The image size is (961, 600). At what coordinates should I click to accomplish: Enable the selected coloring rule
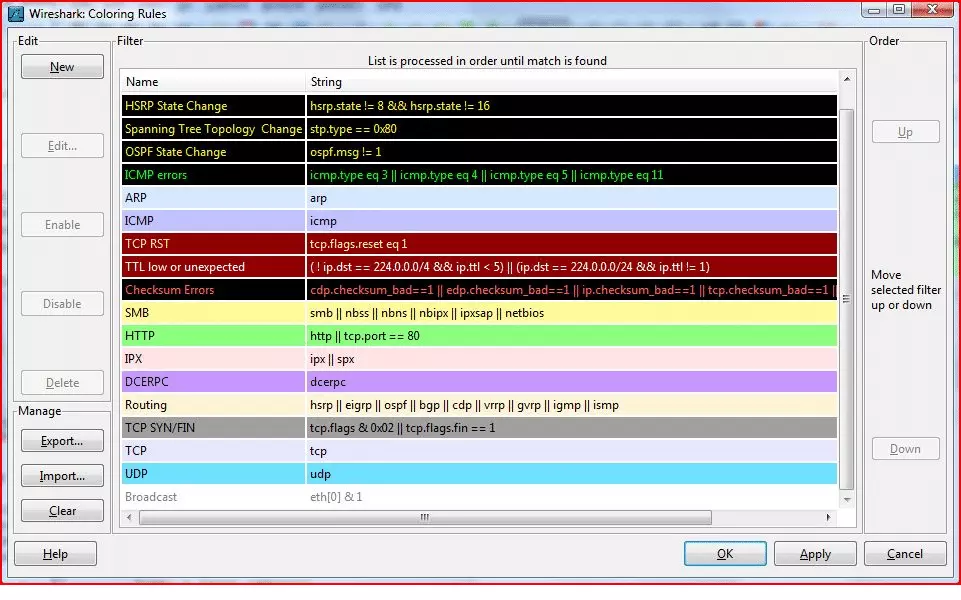(x=61, y=224)
